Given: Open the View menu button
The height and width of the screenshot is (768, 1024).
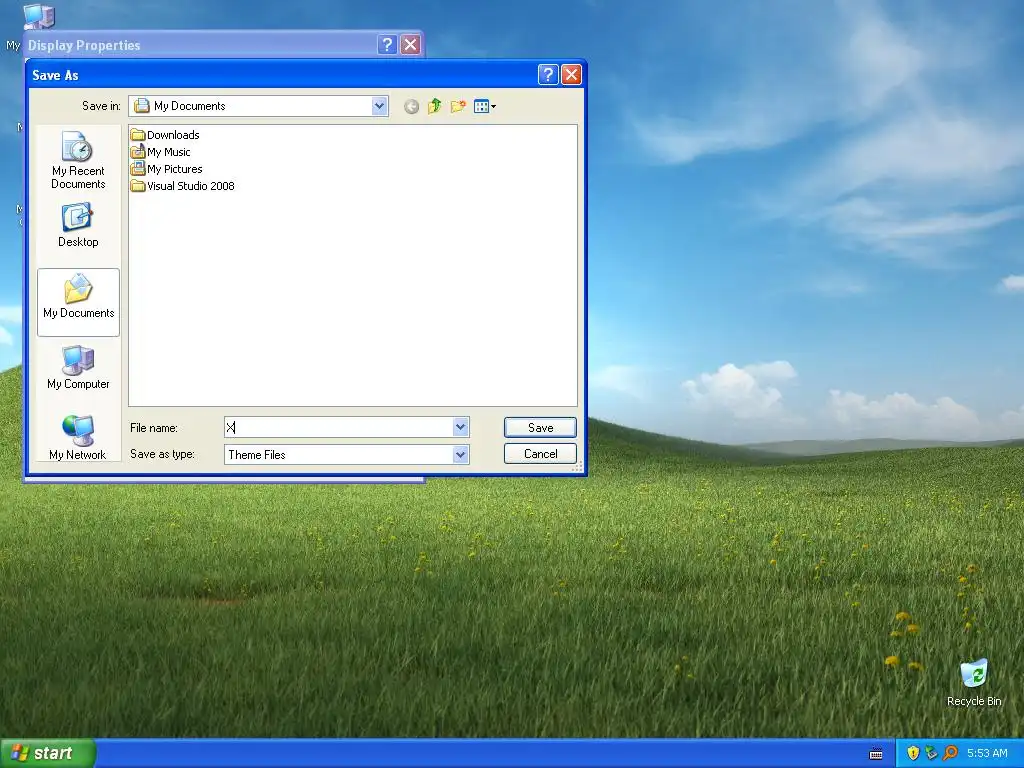Looking at the screenshot, I should click(x=485, y=106).
